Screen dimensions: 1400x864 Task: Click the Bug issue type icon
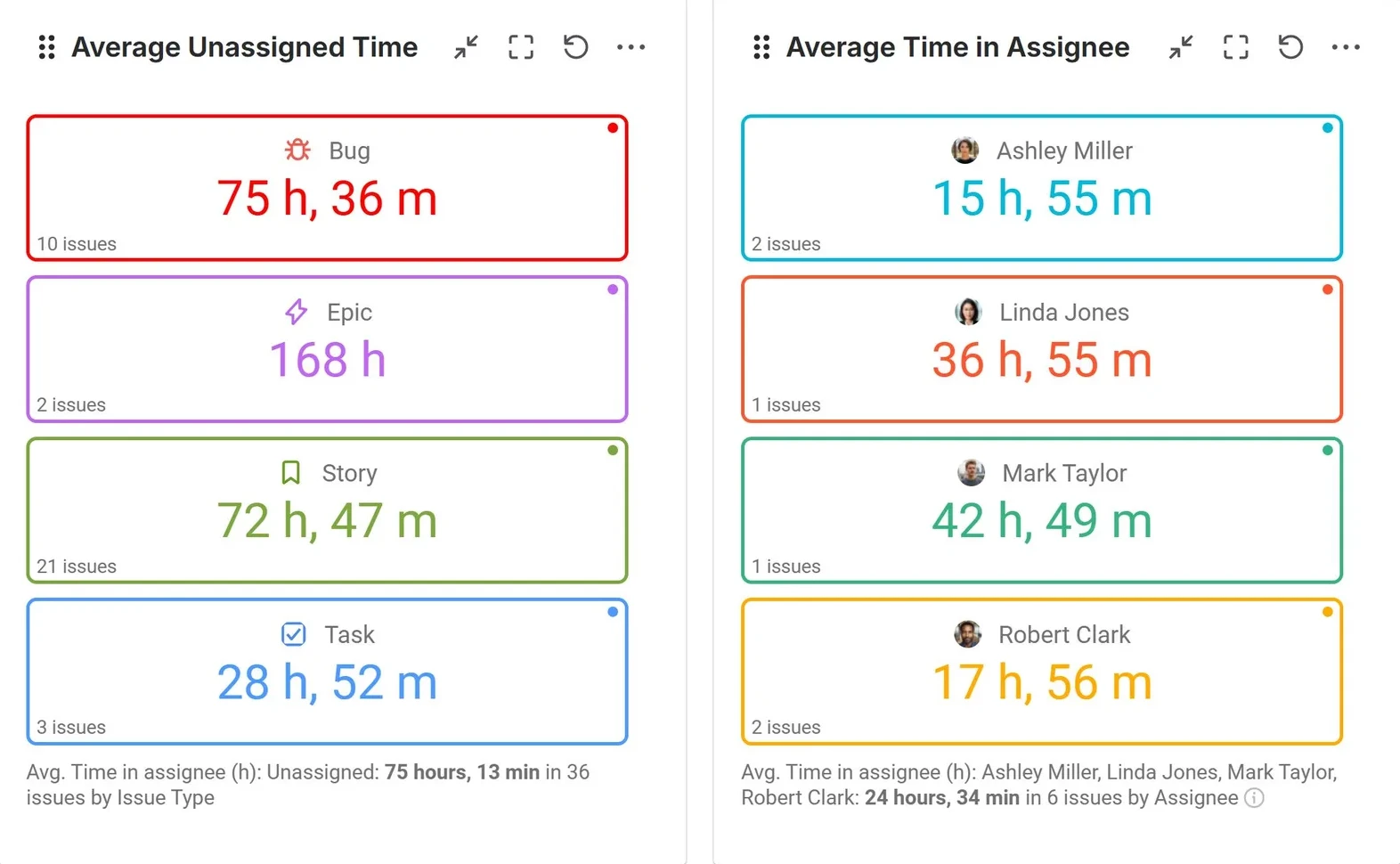pos(297,150)
